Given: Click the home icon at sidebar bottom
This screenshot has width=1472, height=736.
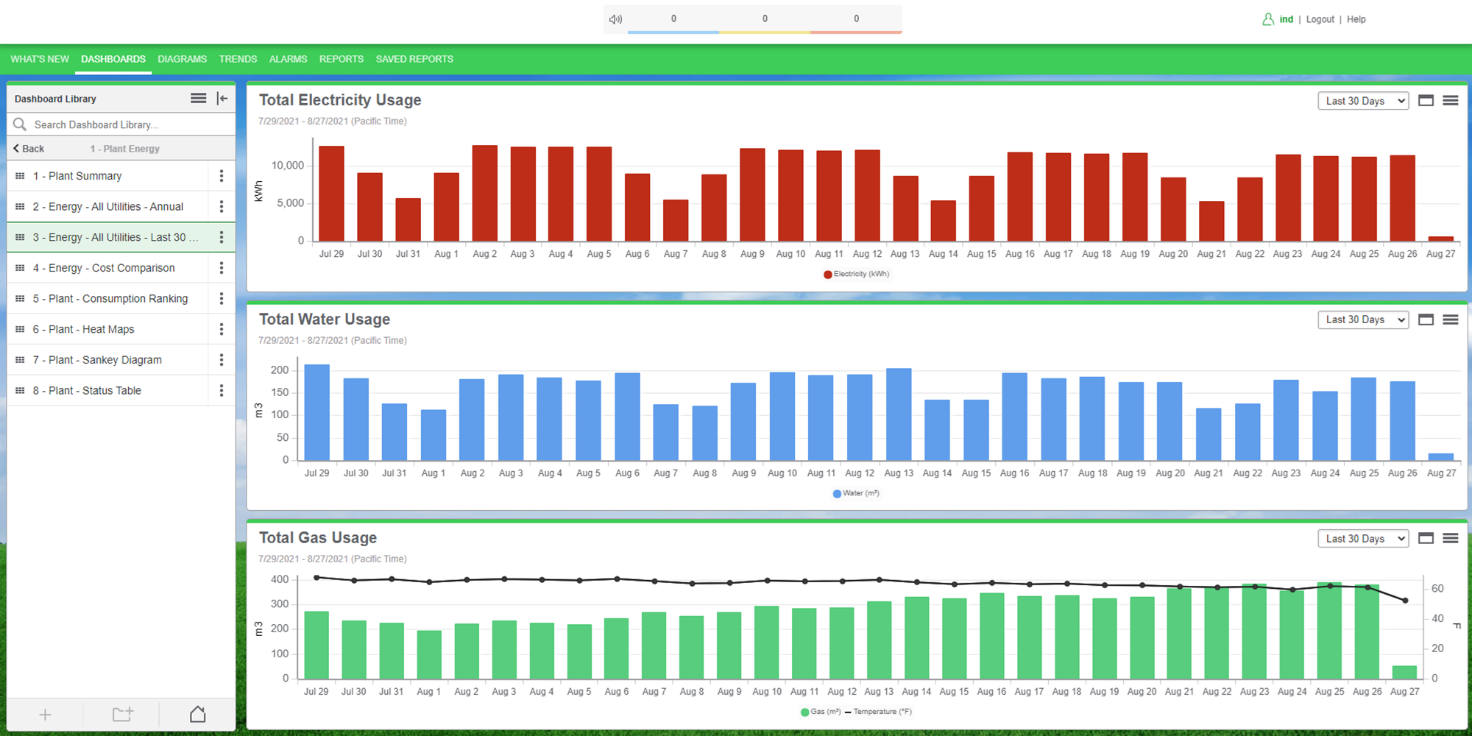Looking at the screenshot, I should (x=197, y=714).
